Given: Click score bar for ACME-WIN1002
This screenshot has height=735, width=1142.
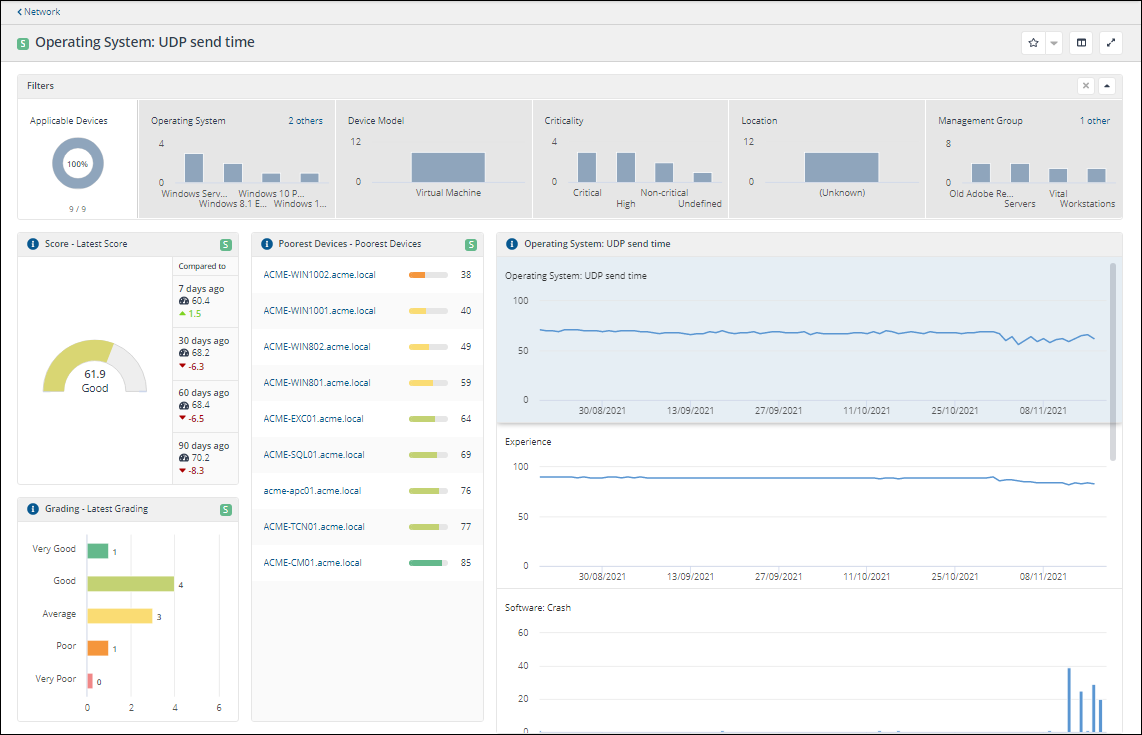Looking at the screenshot, I should [428, 275].
